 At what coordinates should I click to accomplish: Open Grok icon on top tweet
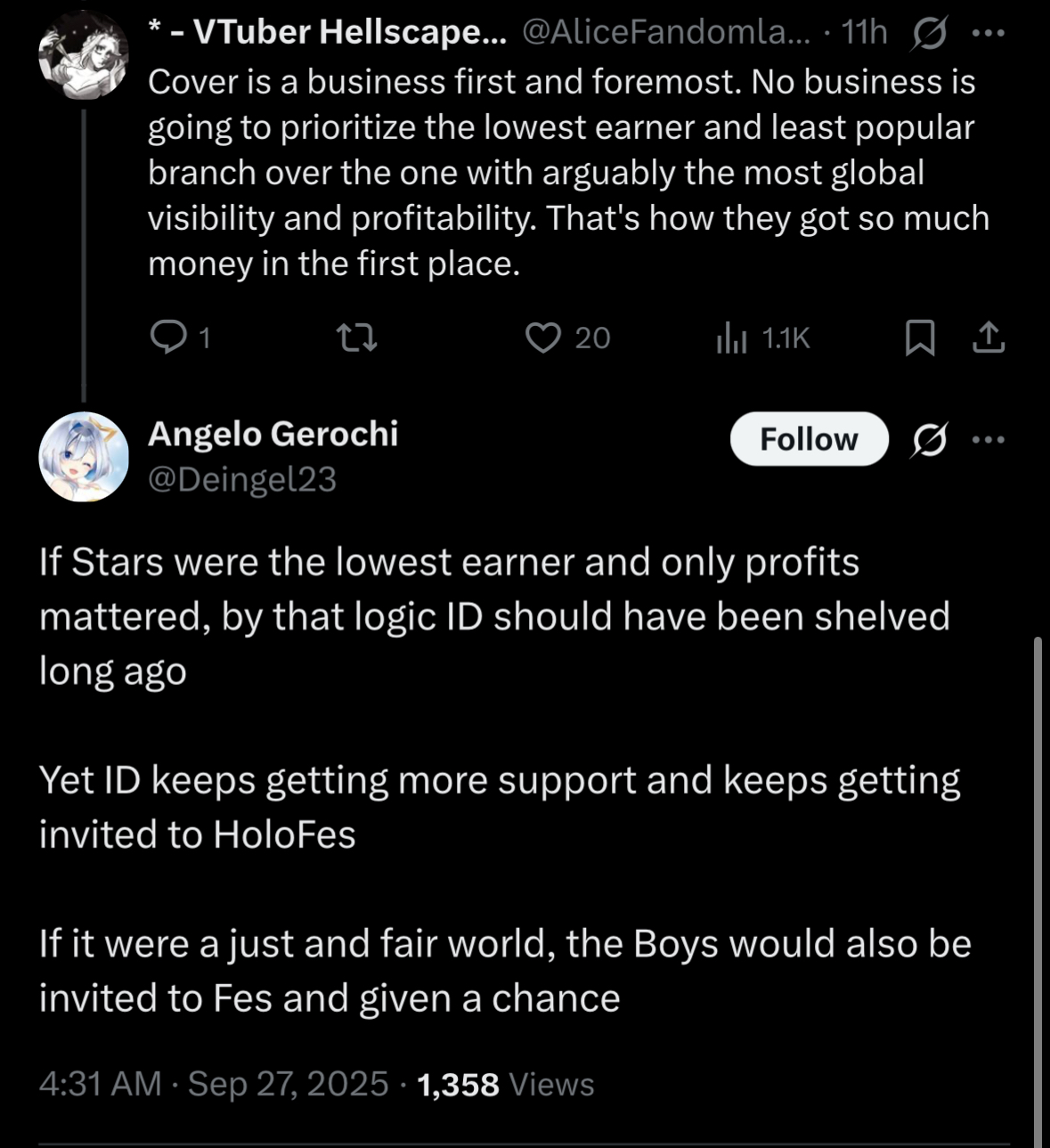(930, 34)
